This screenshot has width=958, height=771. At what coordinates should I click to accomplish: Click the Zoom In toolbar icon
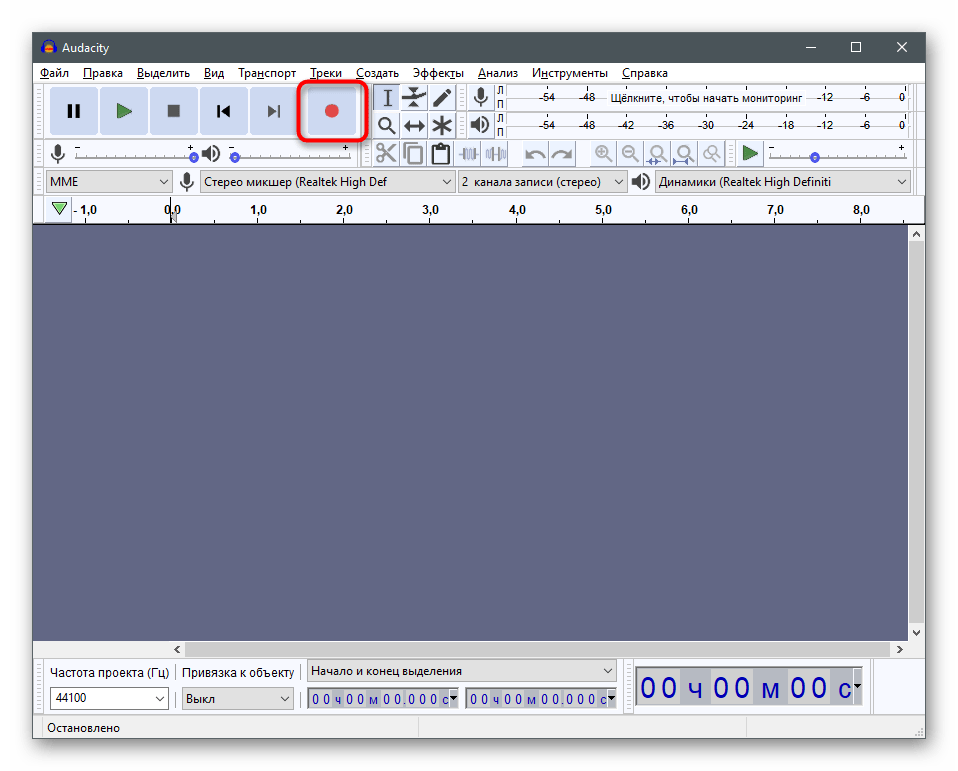pyautogui.click(x=603, y=154)
